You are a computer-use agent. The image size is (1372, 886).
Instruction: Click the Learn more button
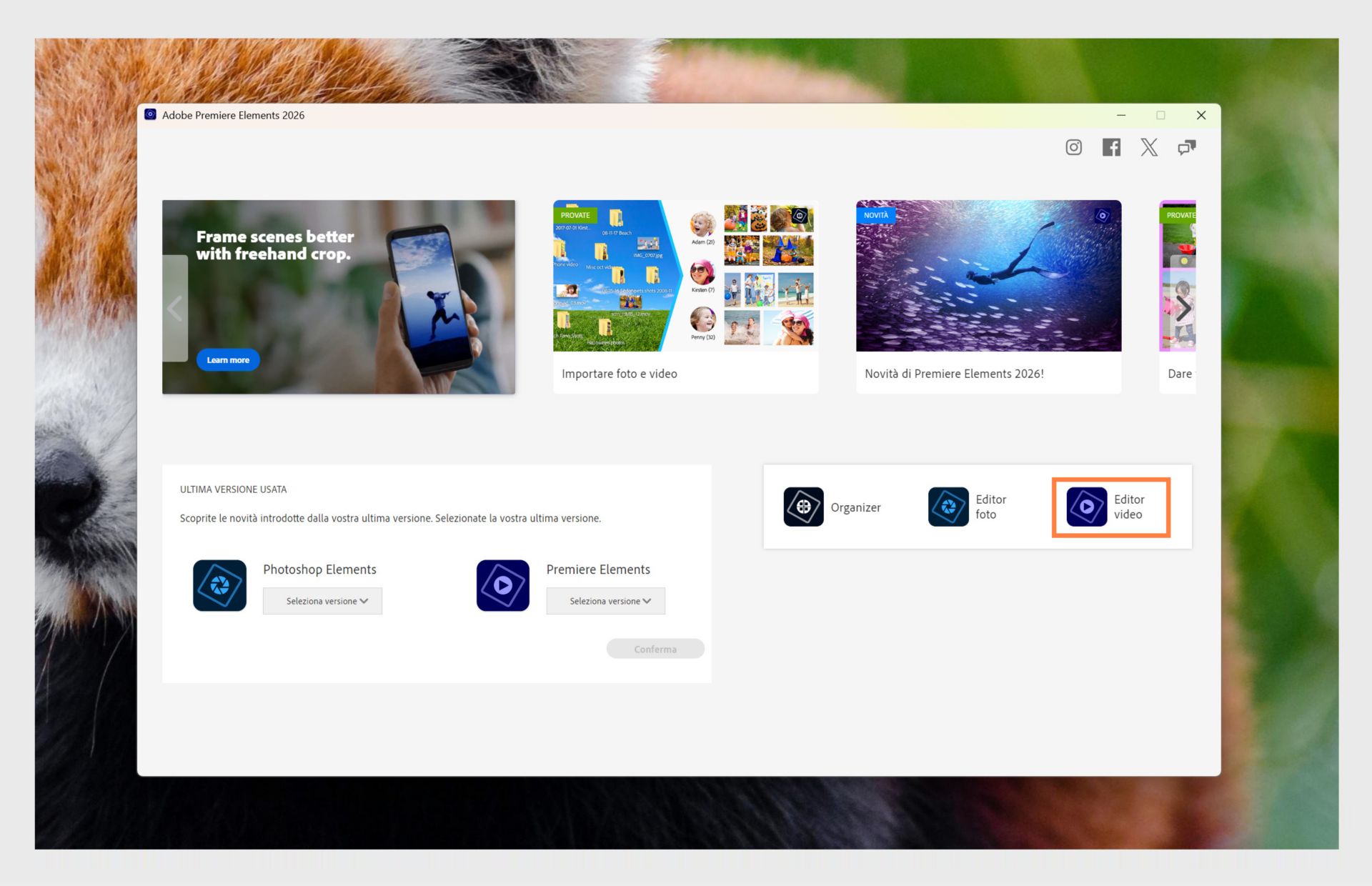(227, 359)
